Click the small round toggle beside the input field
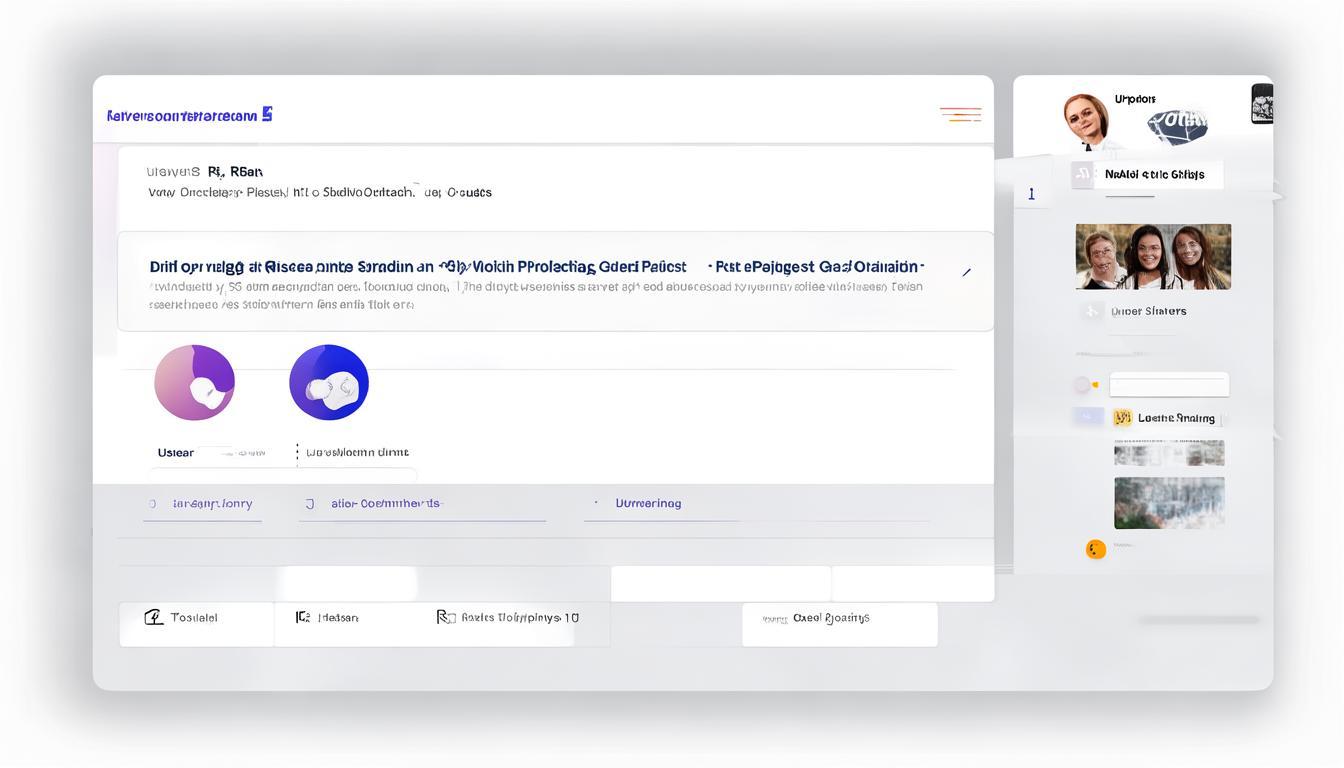This screenshot has height=768, width=1344. click(x=1083, y=385)
